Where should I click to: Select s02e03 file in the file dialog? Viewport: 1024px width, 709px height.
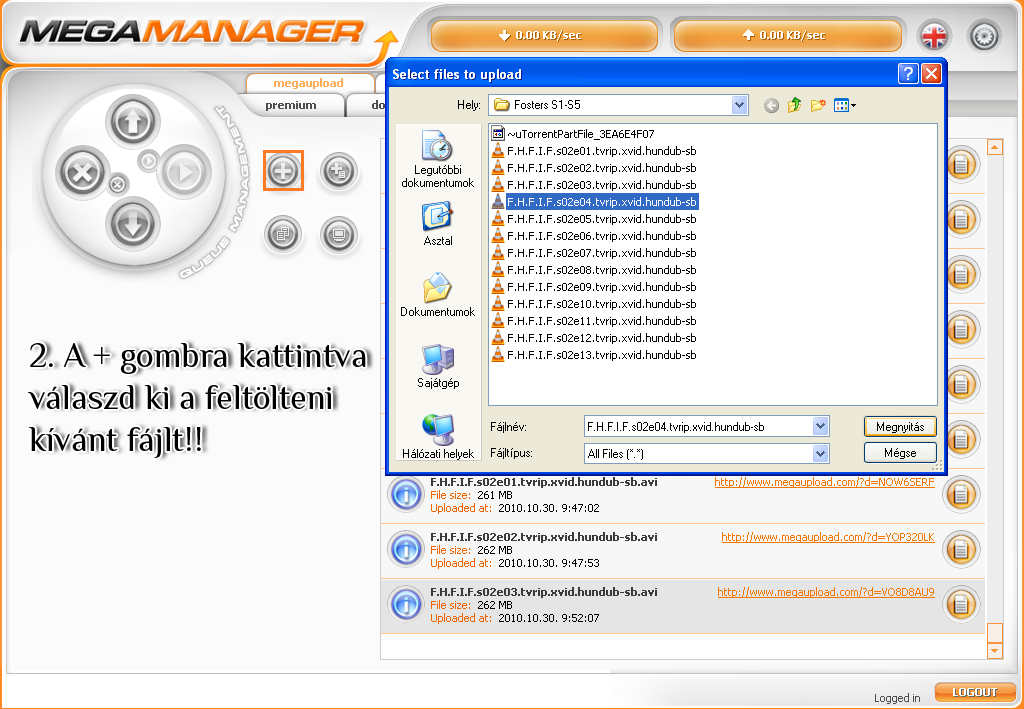click(x=594, y=185)
